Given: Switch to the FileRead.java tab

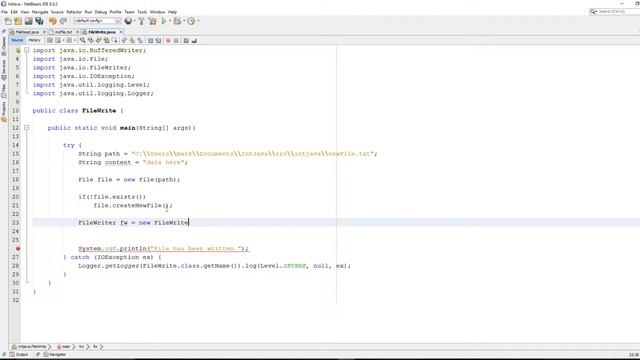Looking at the screenshot, I should 27,32.
